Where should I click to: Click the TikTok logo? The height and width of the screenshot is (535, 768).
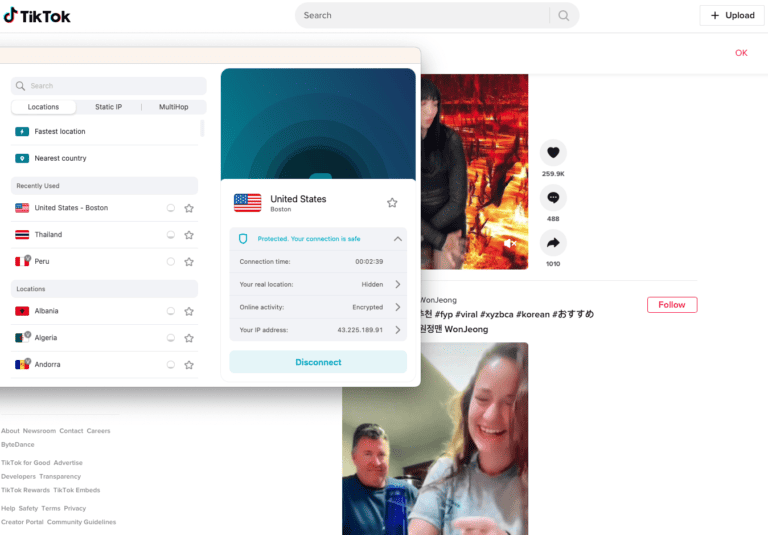(37, 16)
